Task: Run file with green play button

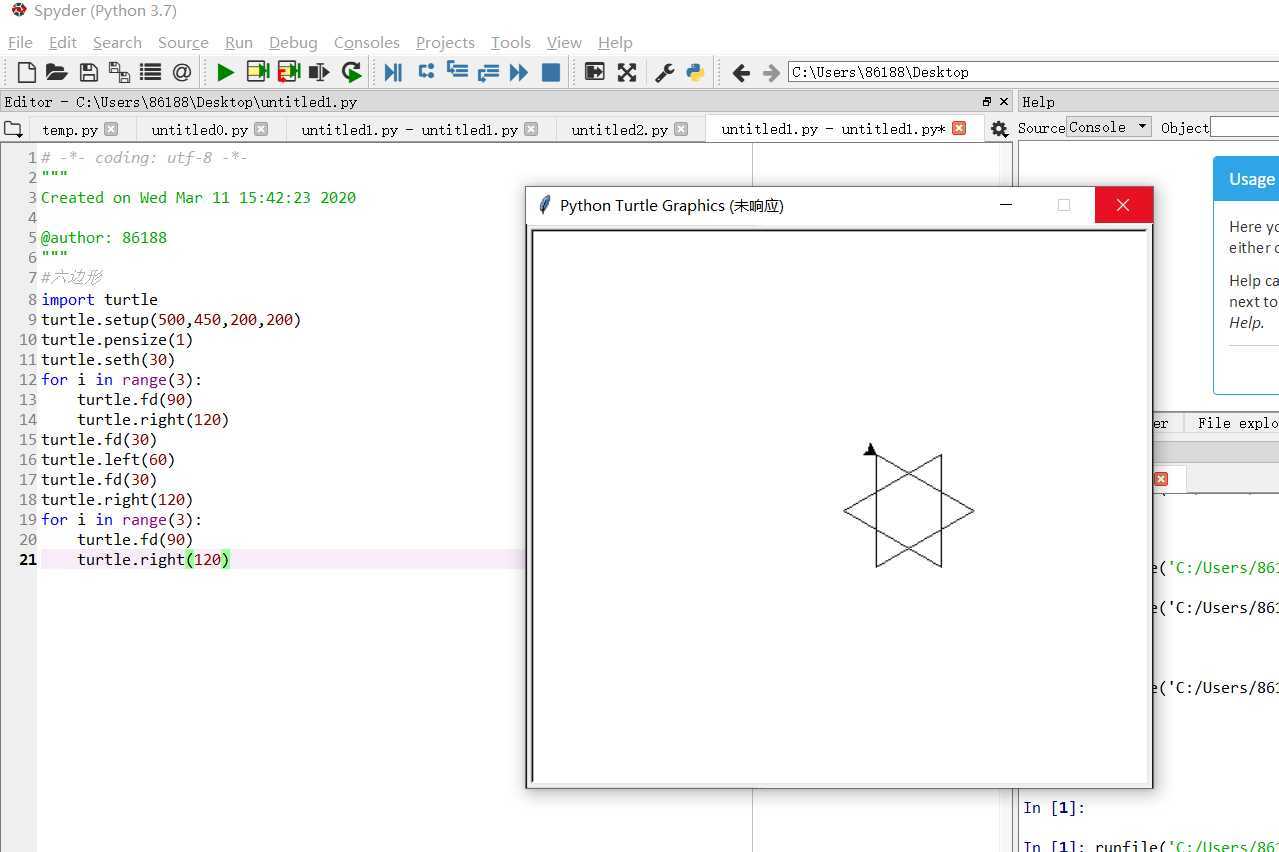Action: (225, 72)
